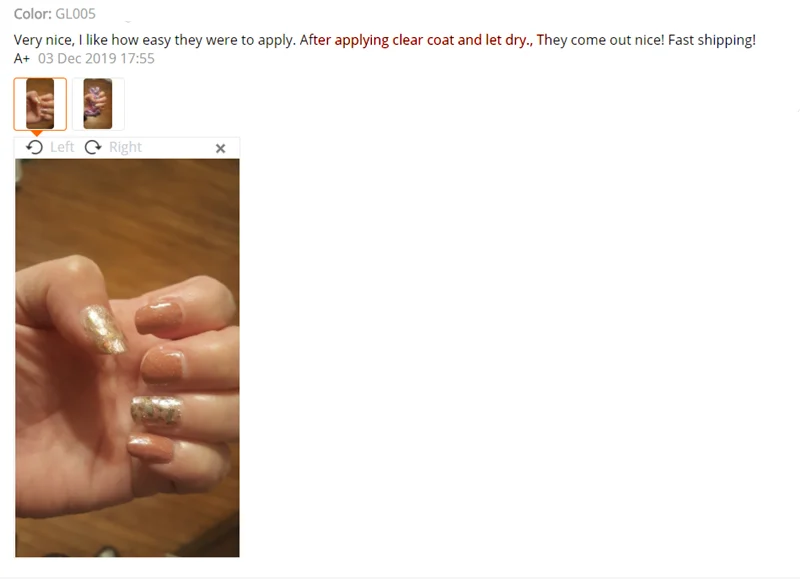
Task: Click "They come out nice!" text
Action: point(601,40)
